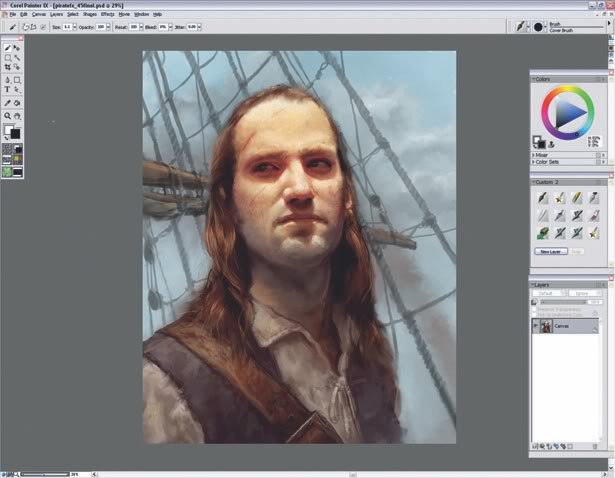The width and height of the screenshot is (615, 478).
Task: Open the Size slider dropdown arrow
Action: [x=75, y=27]
